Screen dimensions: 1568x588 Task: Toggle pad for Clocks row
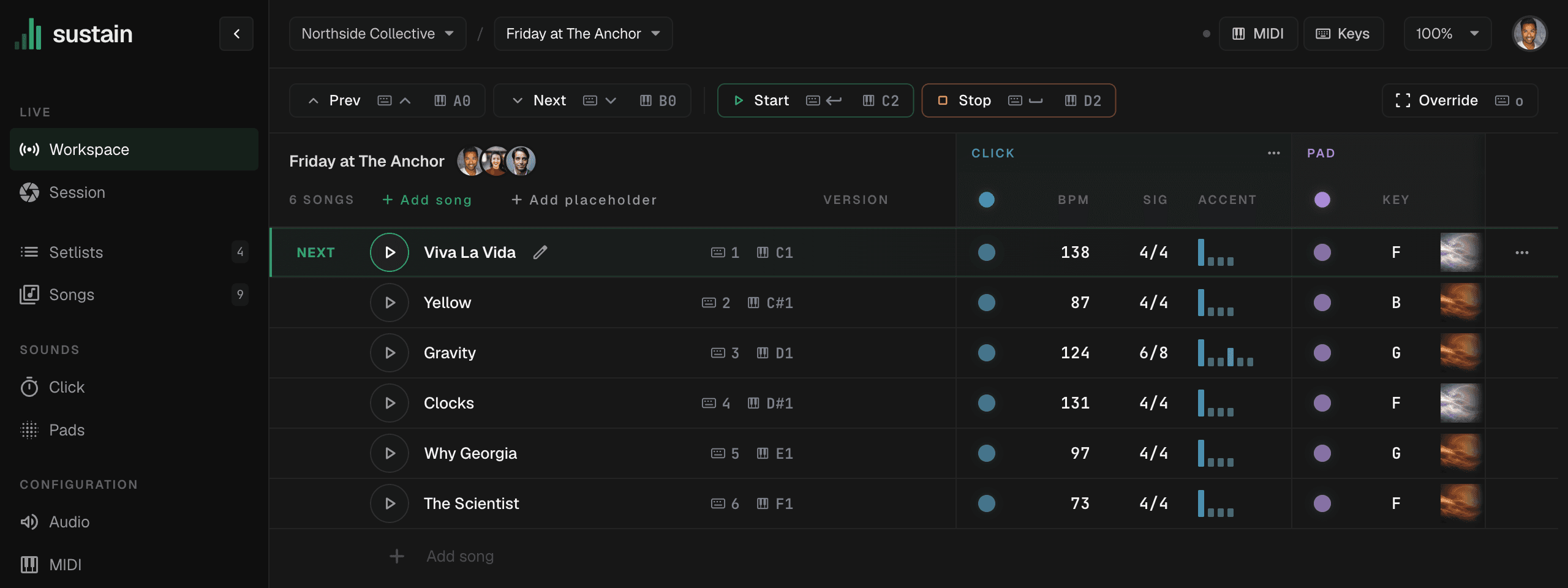click(x=1322, y=403)
